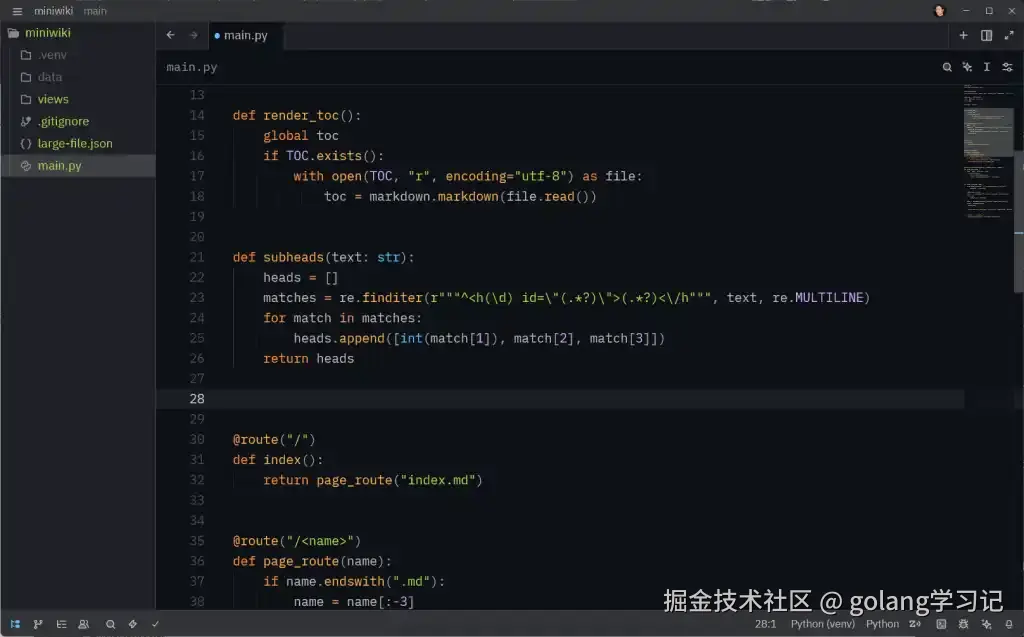Viewport: 1024px width, 637px height.
Task: Click the diagnostics checkmark icon
Action: (x=155, y=624)
